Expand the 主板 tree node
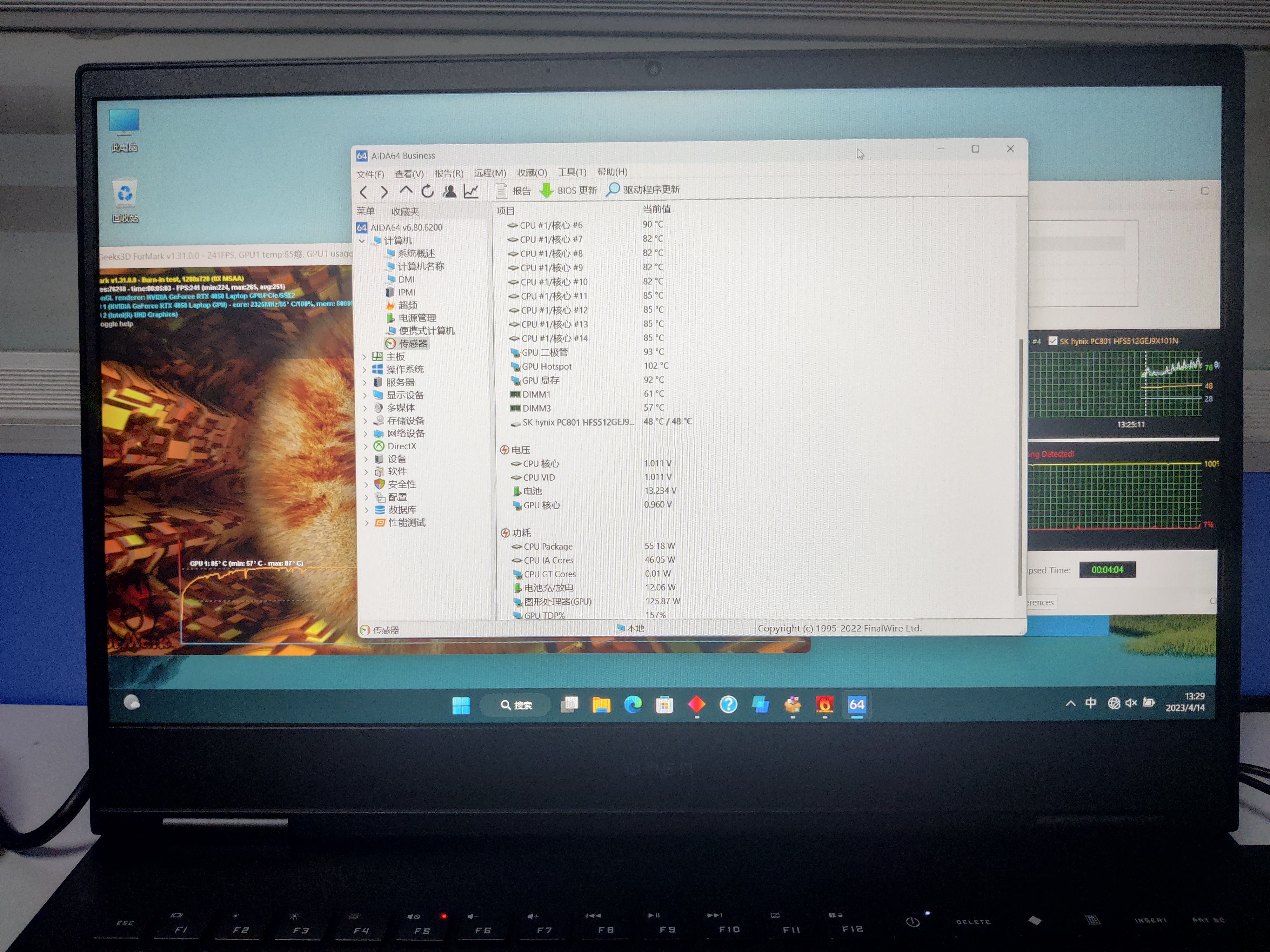 364,357
